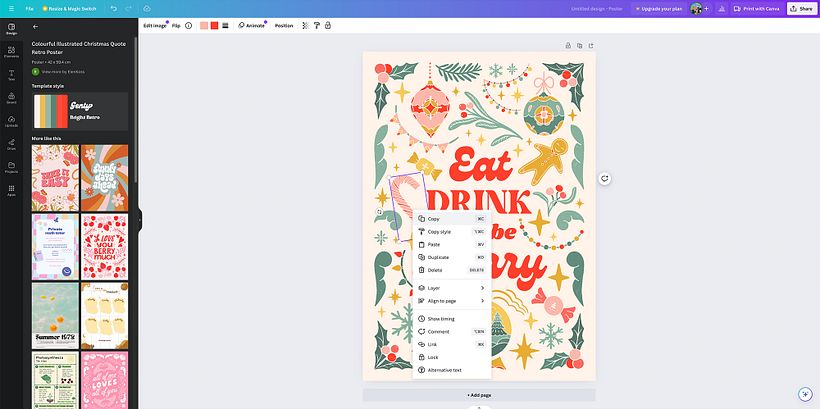Choose Comment from context menu

click(x=452, y=332)
